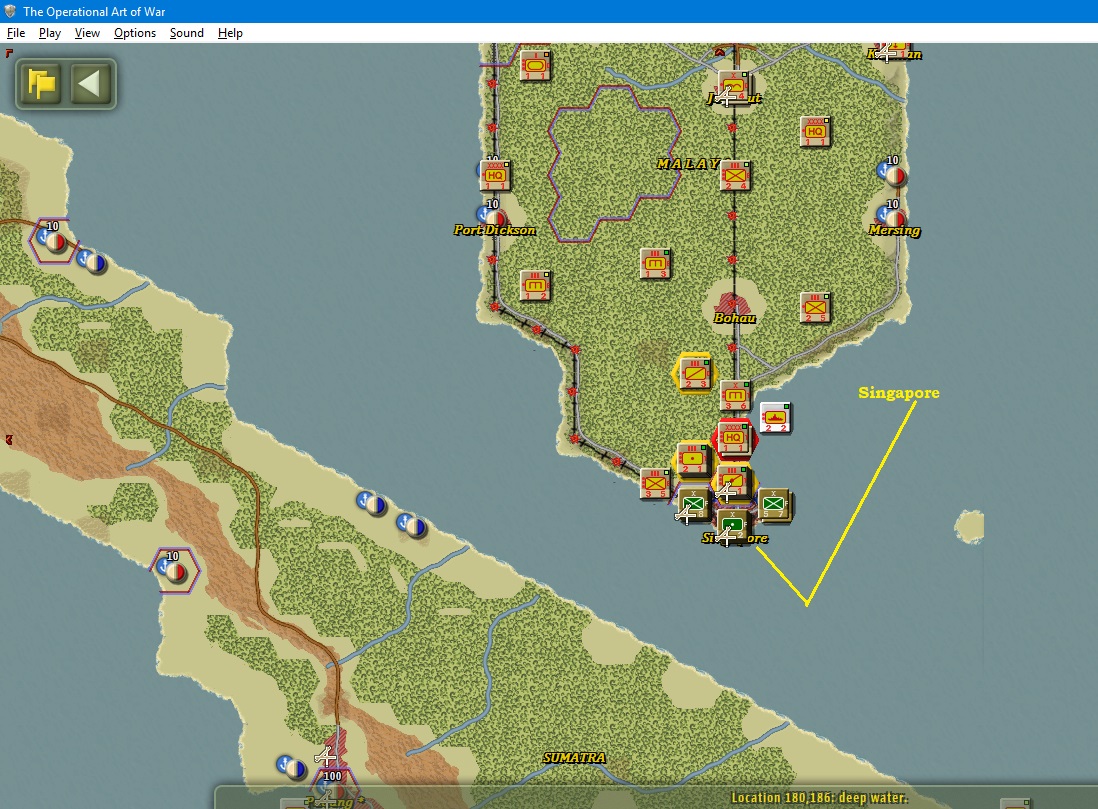The width and height of the screenshot is (1098, 809).
Task: Select the green artillery brigade at Singapore
Action: click(734, 525)
